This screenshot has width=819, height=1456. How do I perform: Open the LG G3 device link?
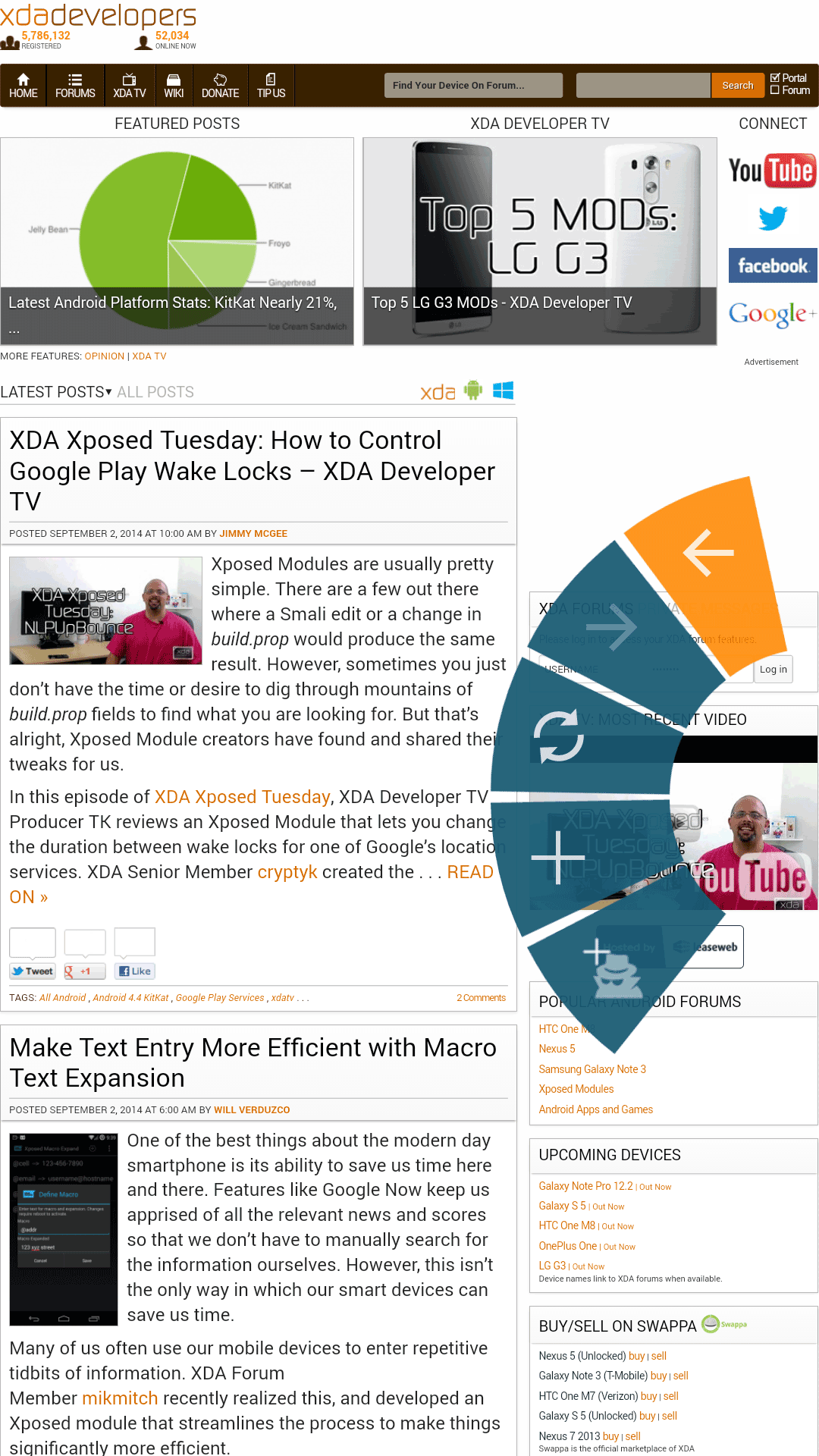click(552, 1266)
